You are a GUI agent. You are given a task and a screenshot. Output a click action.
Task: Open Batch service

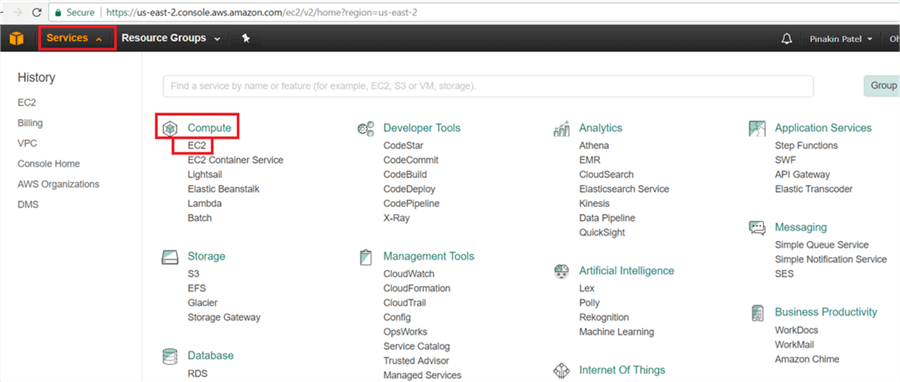point(200,218)
